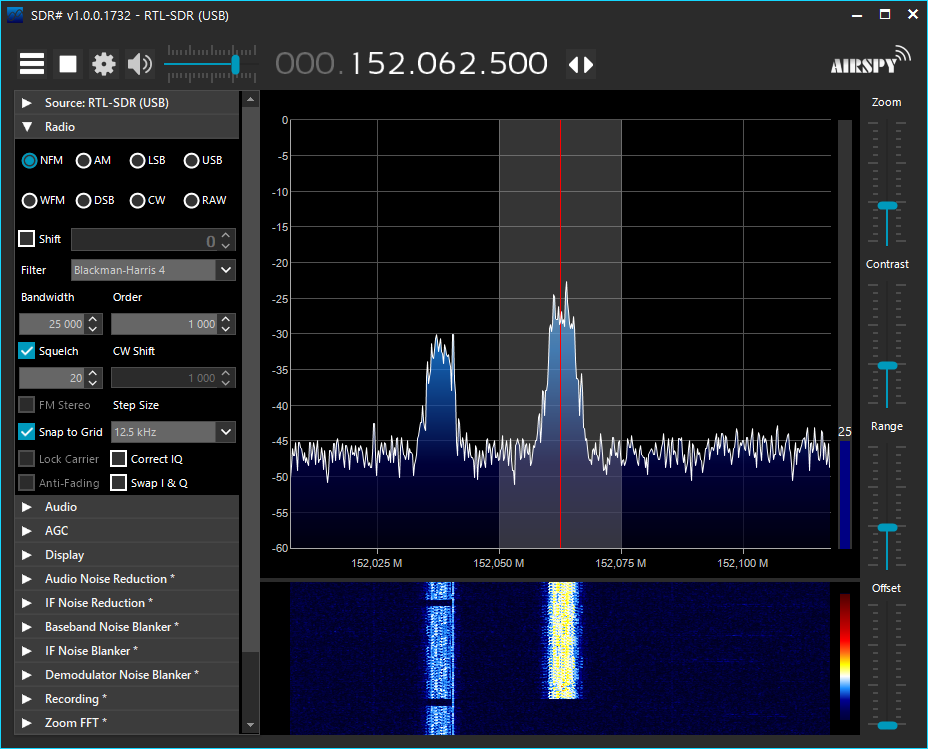Disable the Squelch checkbox
This screenshot has width=928, height=749.
click(27, 351)
